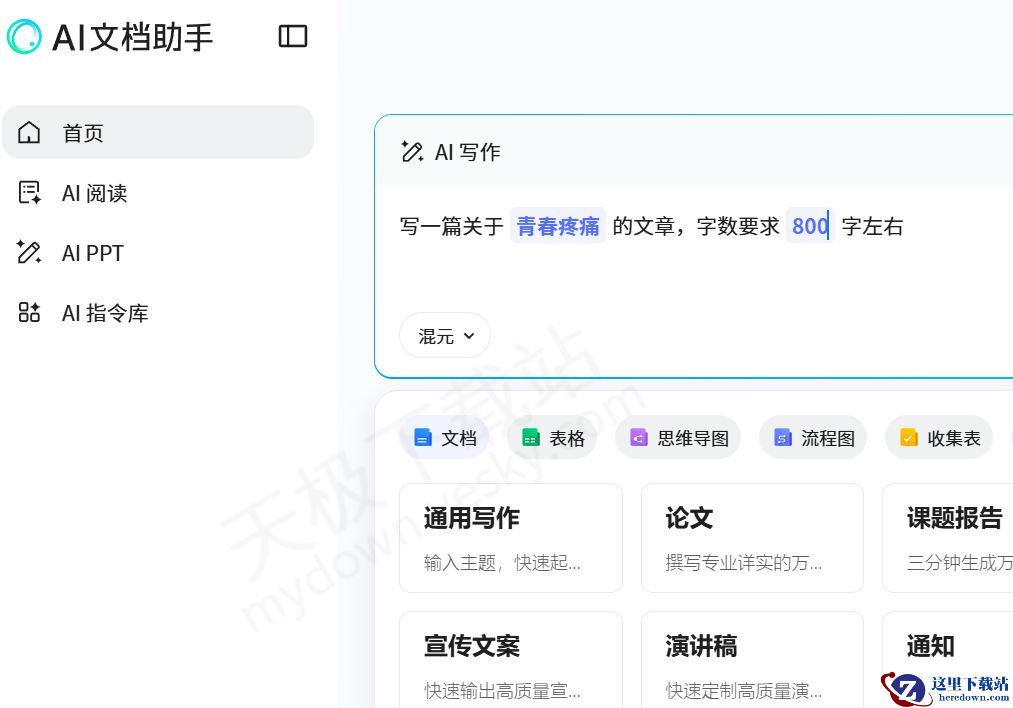Select the 思维导图 type tab
1013x708 pixels.
coord(678,438)
